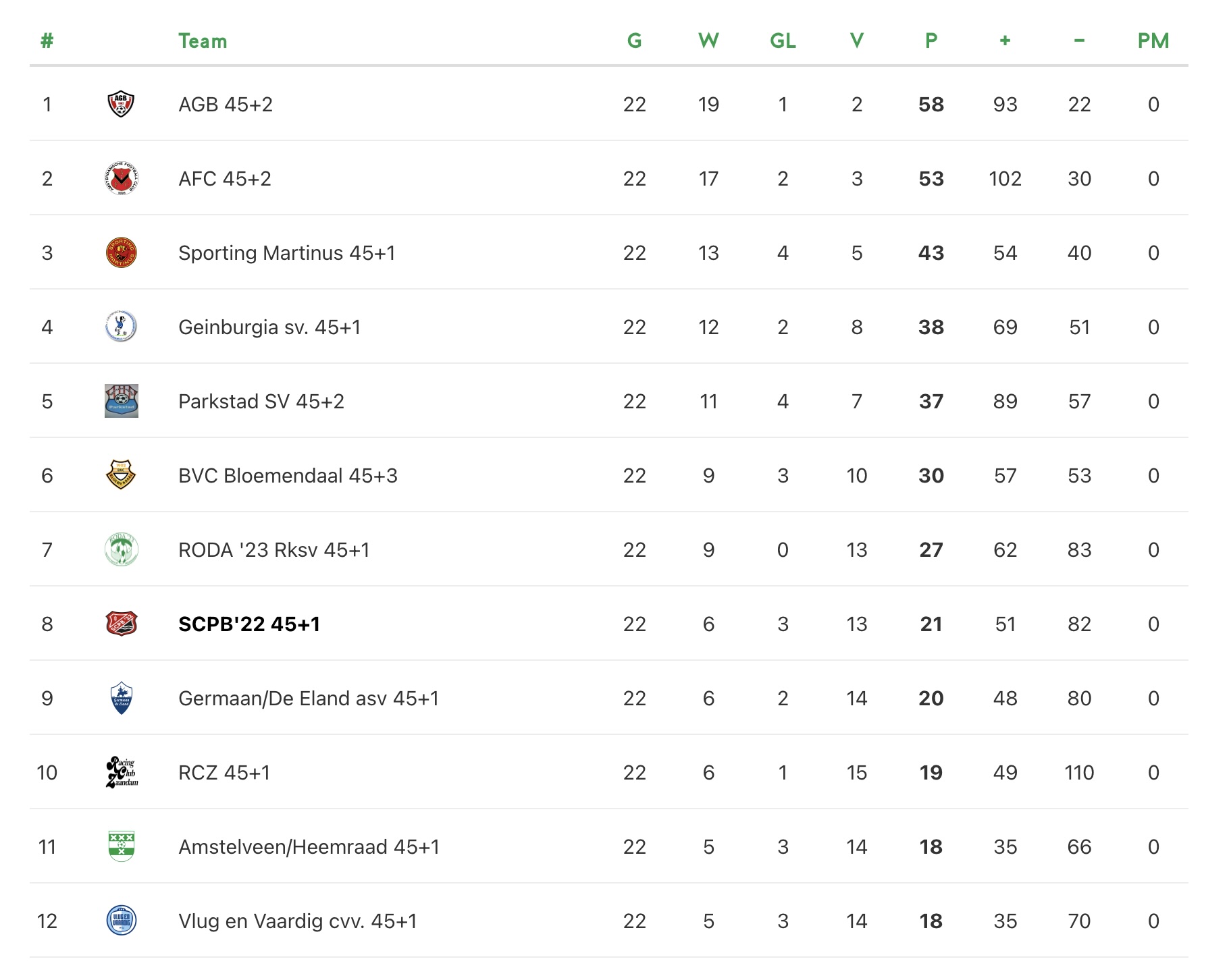
Task: Select the RODA '23 green crest
Action: tap(122, 549)
